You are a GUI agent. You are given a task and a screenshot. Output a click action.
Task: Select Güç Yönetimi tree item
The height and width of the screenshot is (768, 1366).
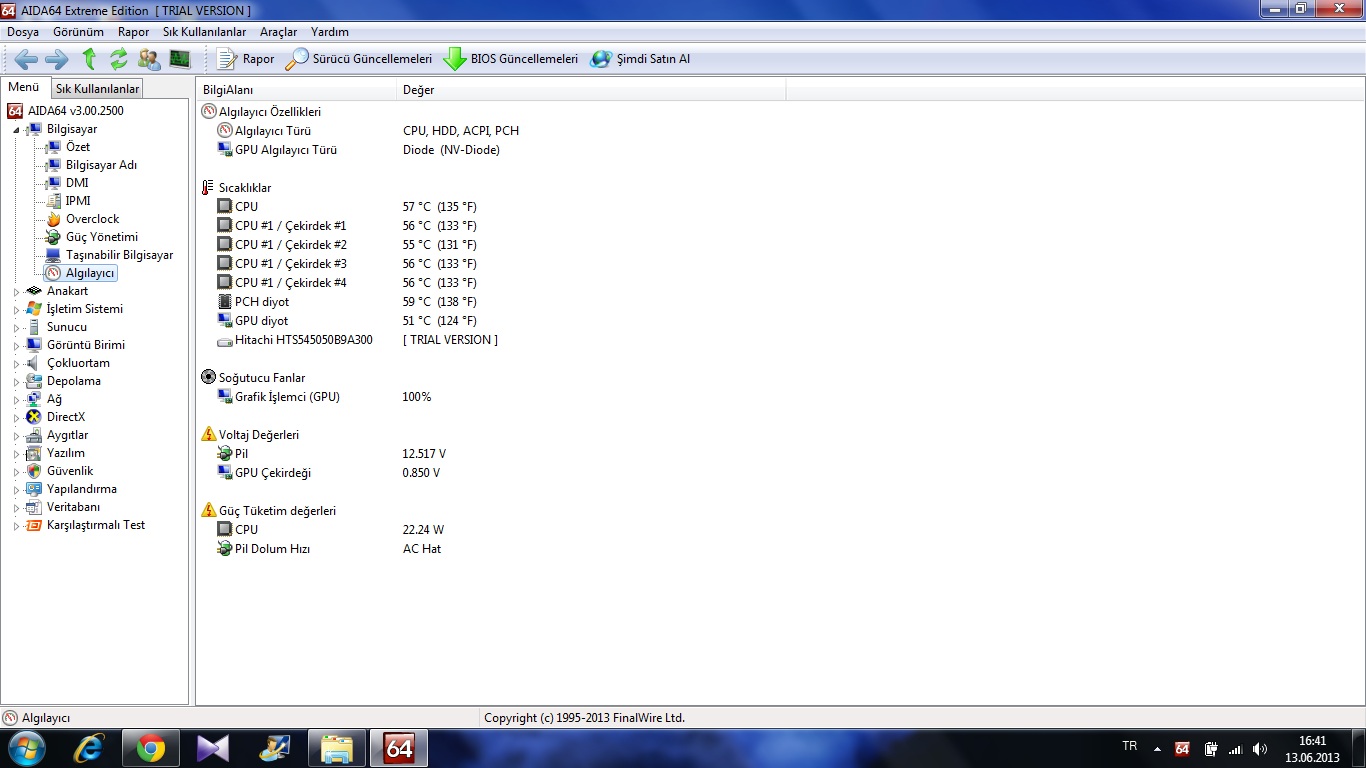coord(102,237)
